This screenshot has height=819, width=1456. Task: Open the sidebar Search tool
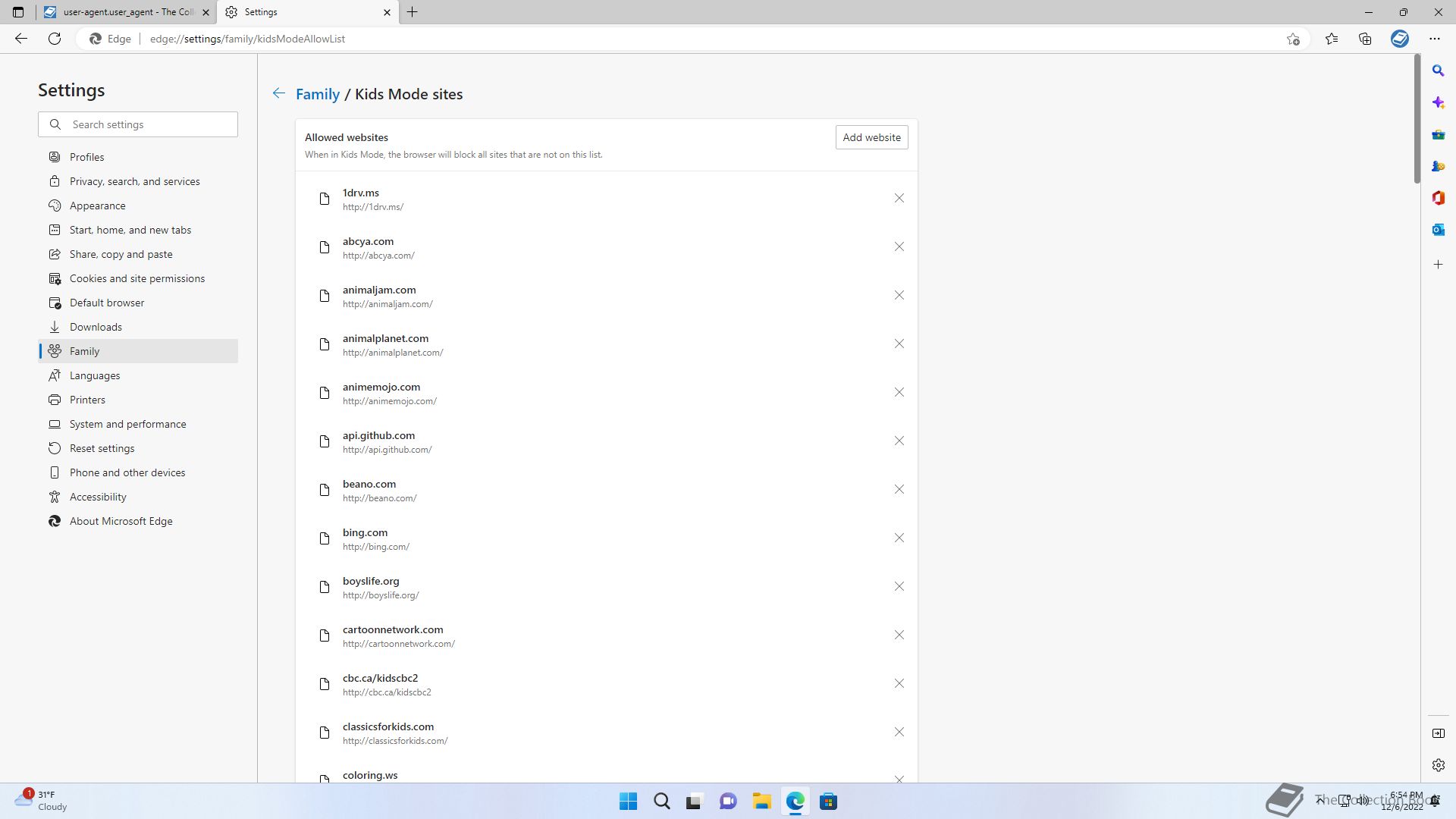tap(1438, 71)
